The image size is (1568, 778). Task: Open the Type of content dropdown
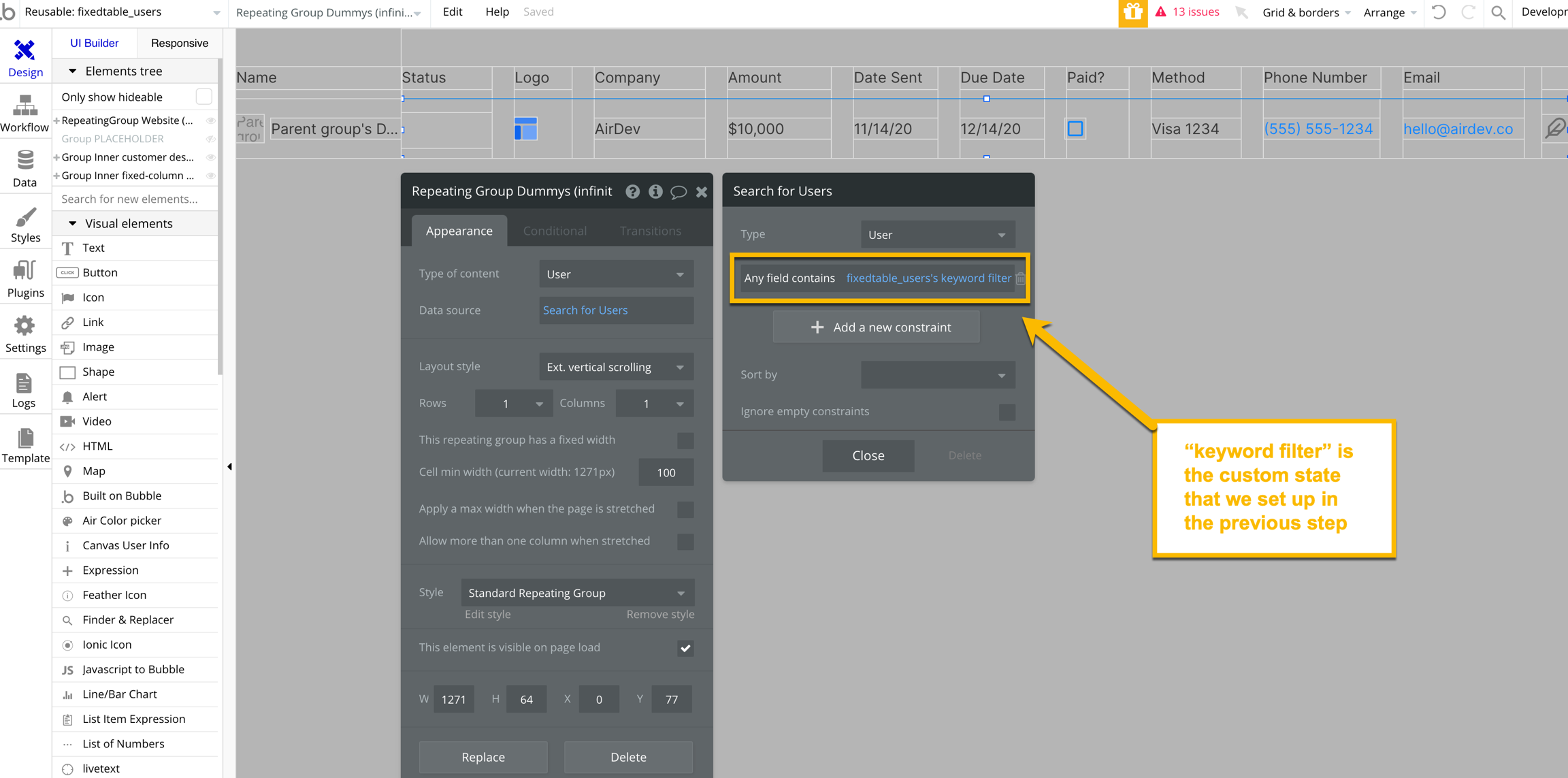pyautogui.click(x=616, y=274)
